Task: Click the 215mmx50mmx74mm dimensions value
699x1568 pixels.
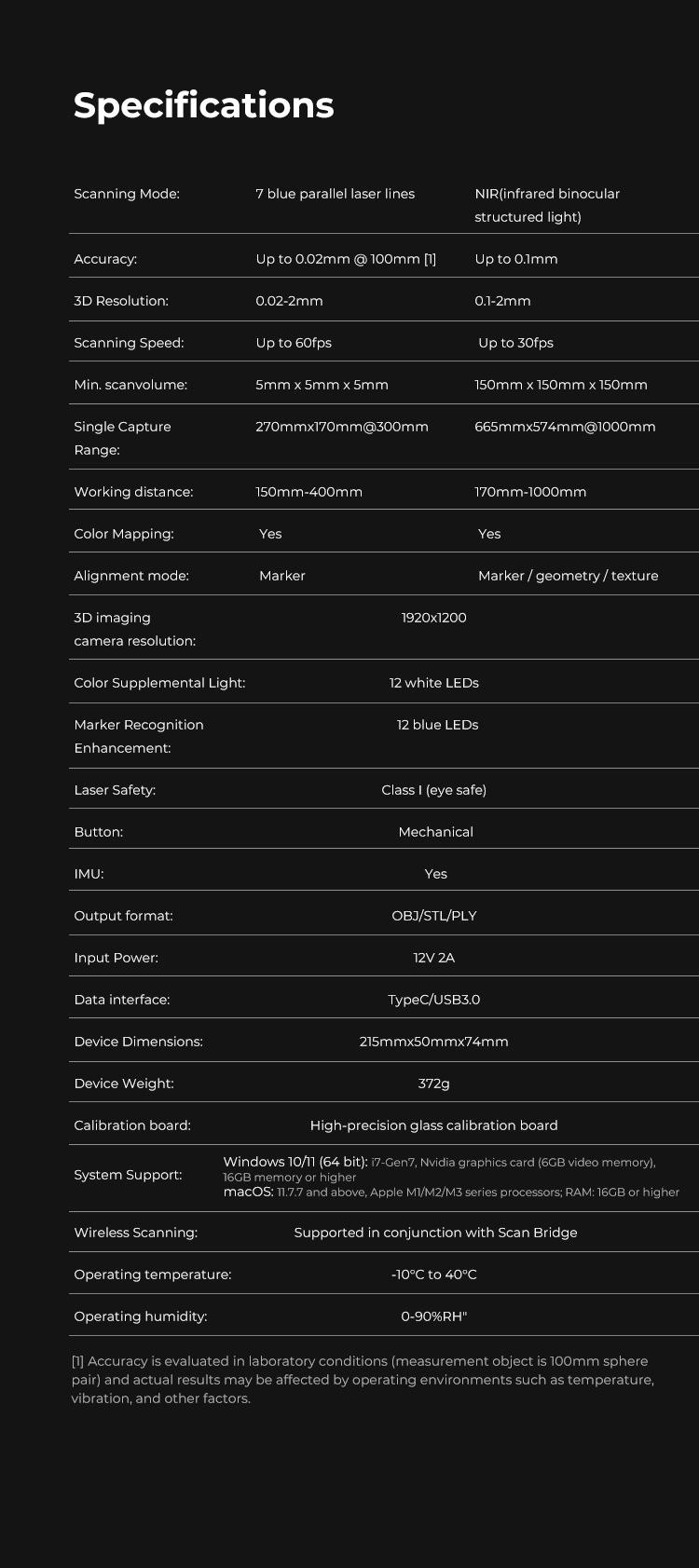Action: pyautogui.click(x=433, y=1042)
